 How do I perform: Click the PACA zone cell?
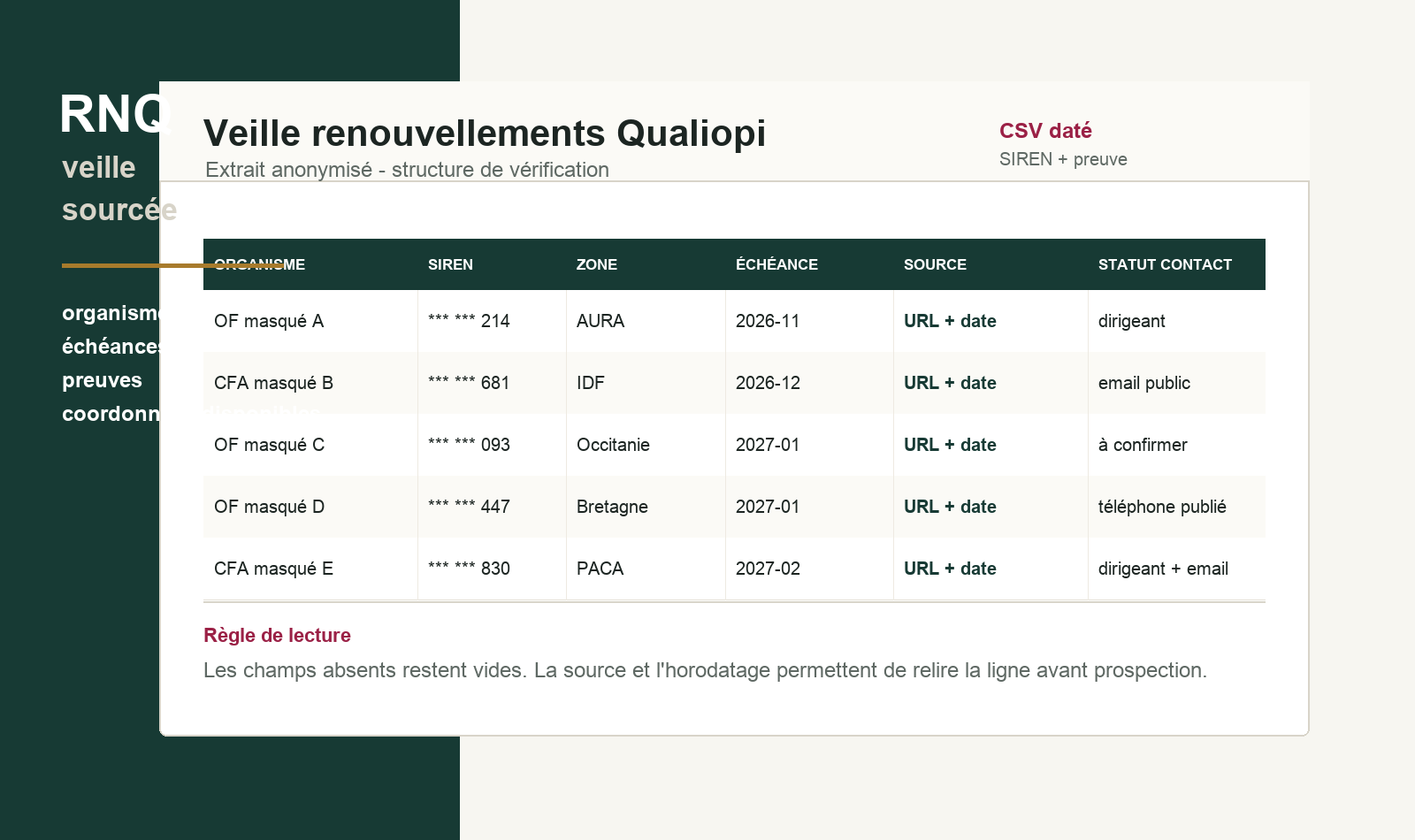click(x=646, y=569)
